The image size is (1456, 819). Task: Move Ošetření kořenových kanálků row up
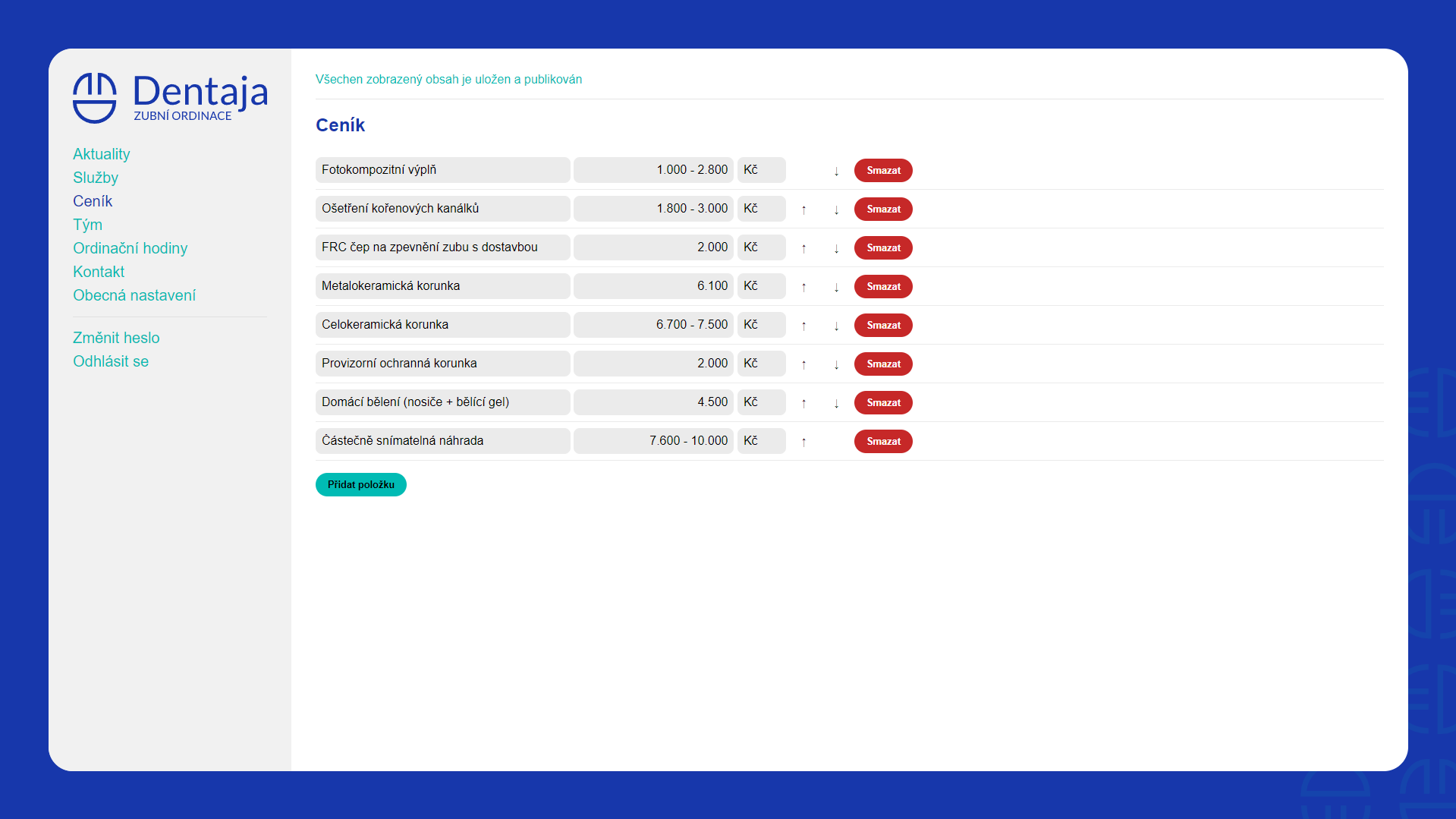[803, 209]
